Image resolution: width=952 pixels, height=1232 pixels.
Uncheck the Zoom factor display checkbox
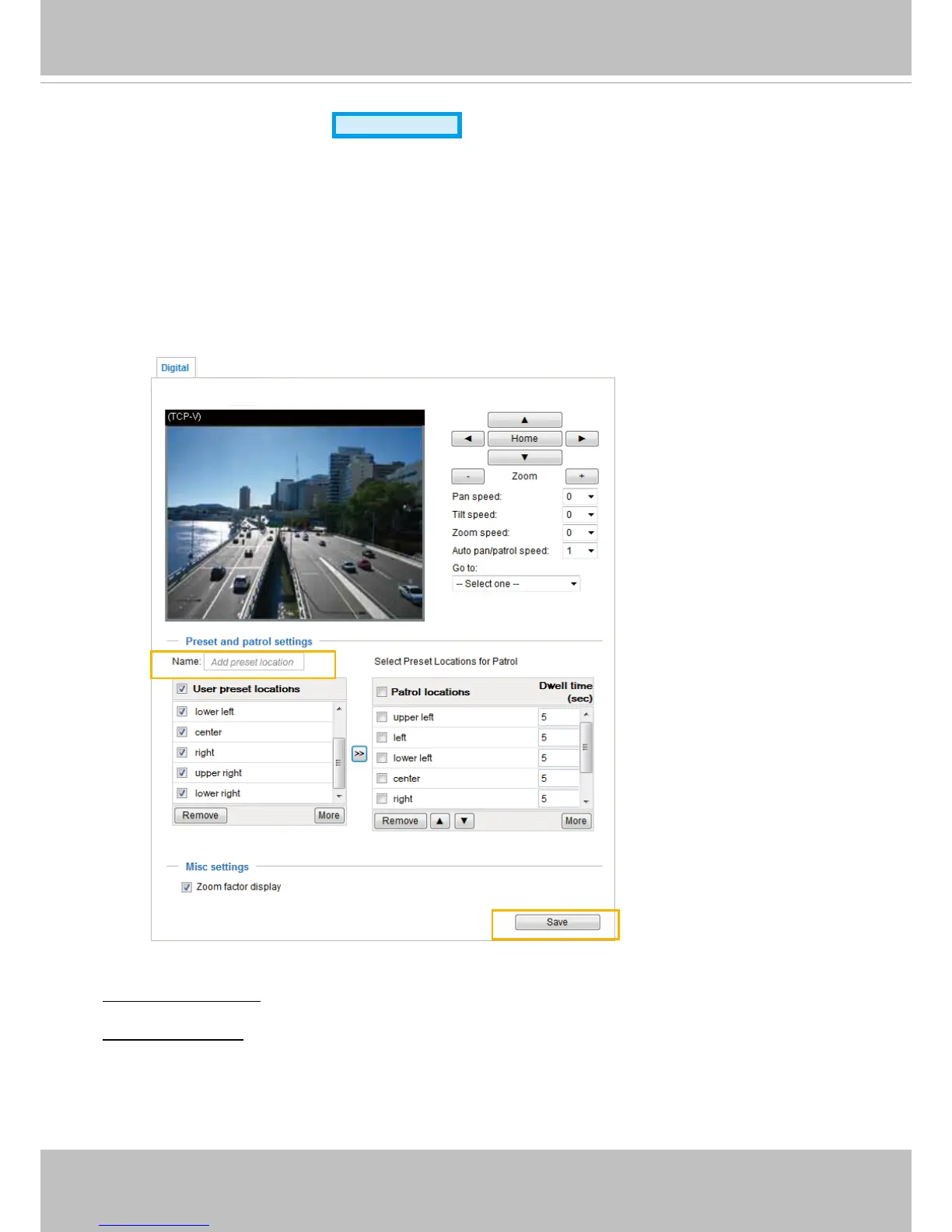187,887
